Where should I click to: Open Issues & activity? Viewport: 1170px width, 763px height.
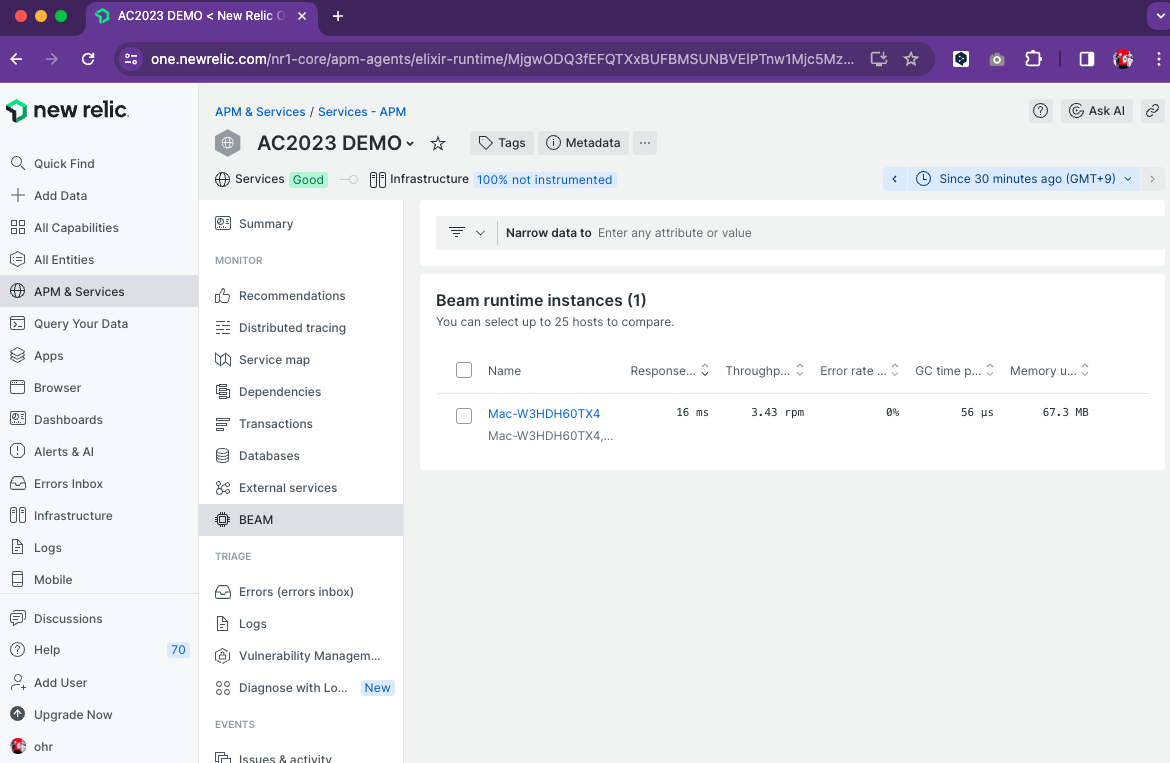click(x=273, y=757)
